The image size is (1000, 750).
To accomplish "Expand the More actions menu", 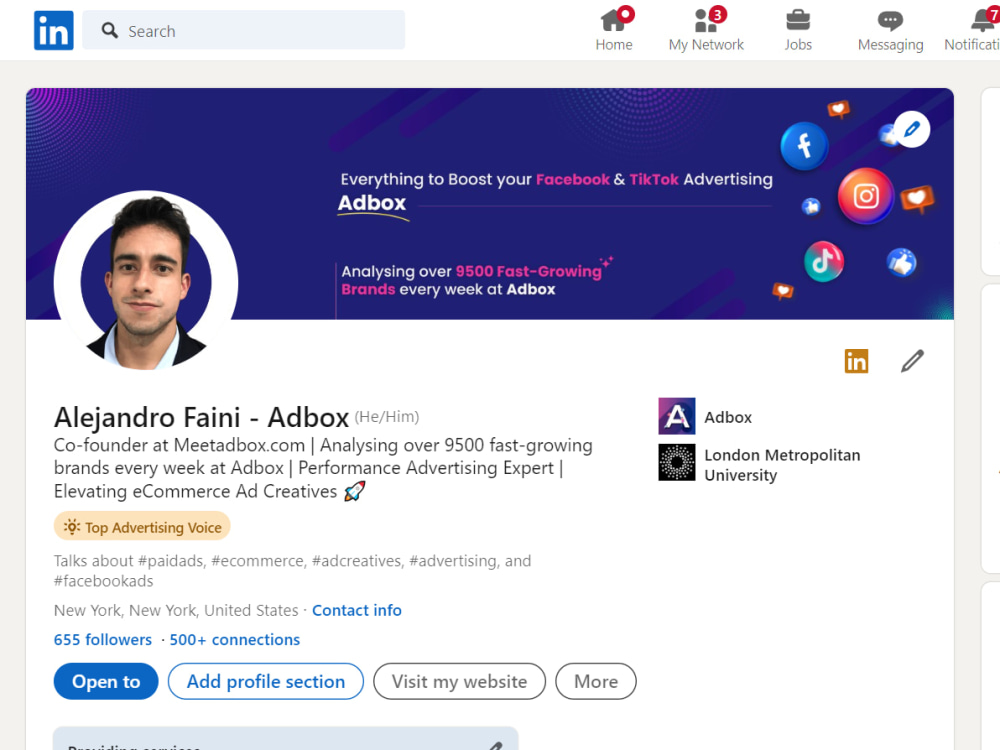I will click(595, 681).
